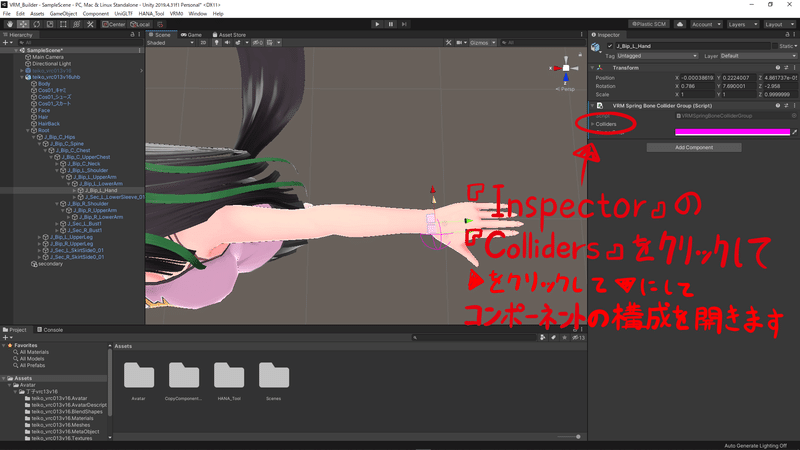Screen dimensions: 800x450
Task: Expand the Colliders property
Action: pos(593,124)
